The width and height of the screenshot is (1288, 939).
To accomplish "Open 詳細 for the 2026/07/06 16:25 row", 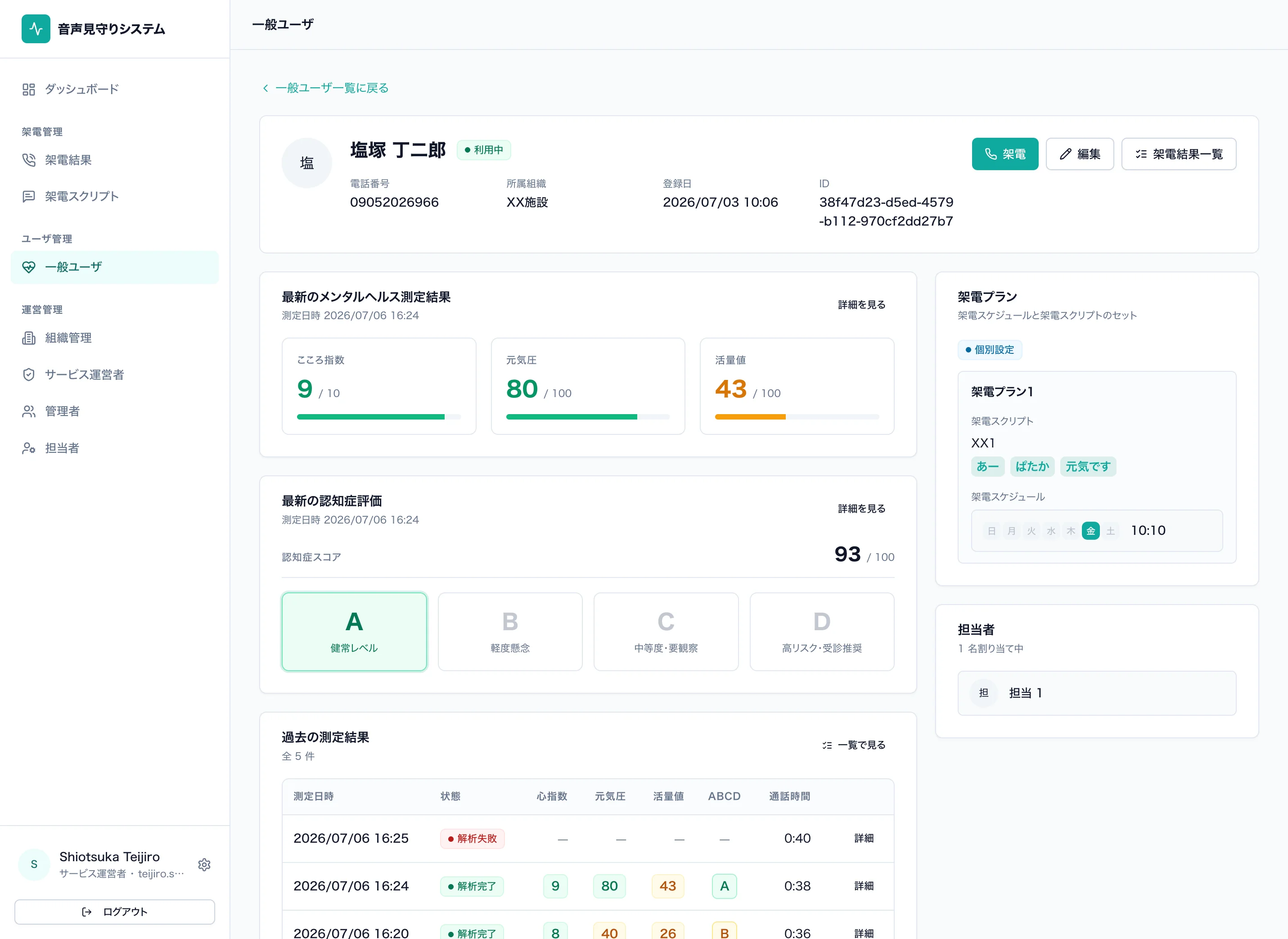I will click(x=864, y=838).
